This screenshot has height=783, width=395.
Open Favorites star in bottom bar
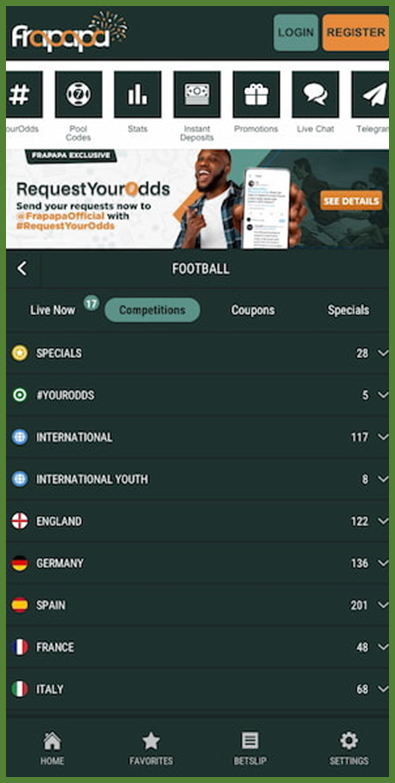click(151, 748)
